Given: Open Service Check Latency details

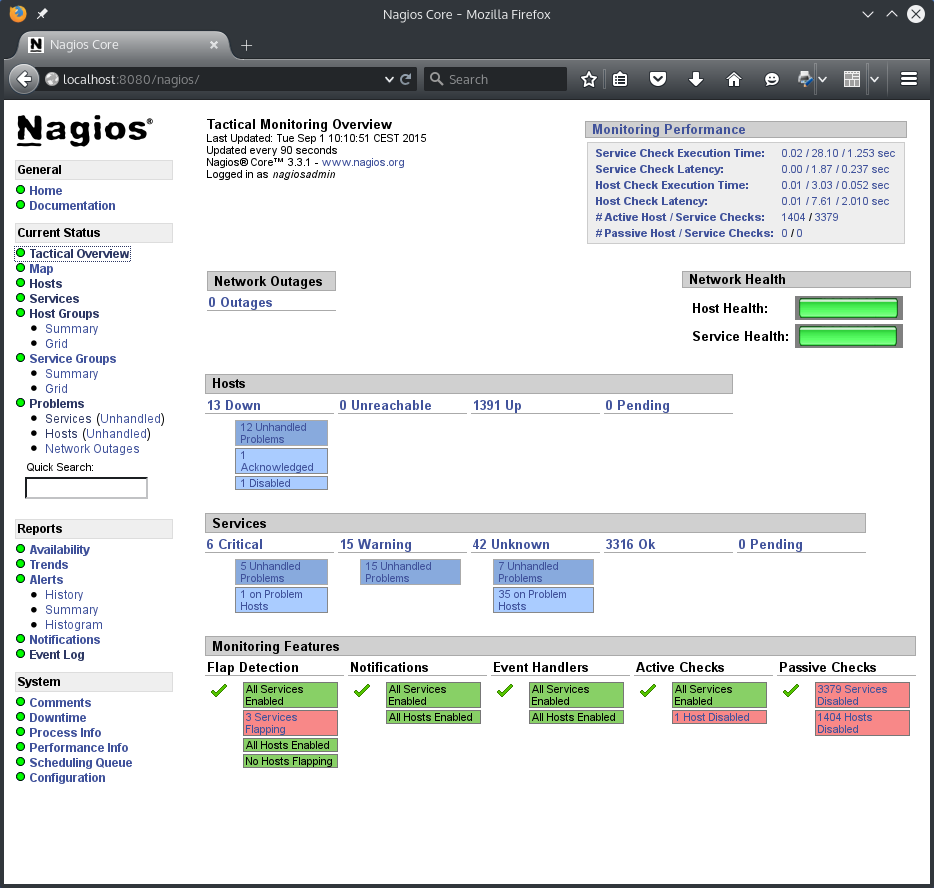Looking at the screenshot, I should pos(659,169).
